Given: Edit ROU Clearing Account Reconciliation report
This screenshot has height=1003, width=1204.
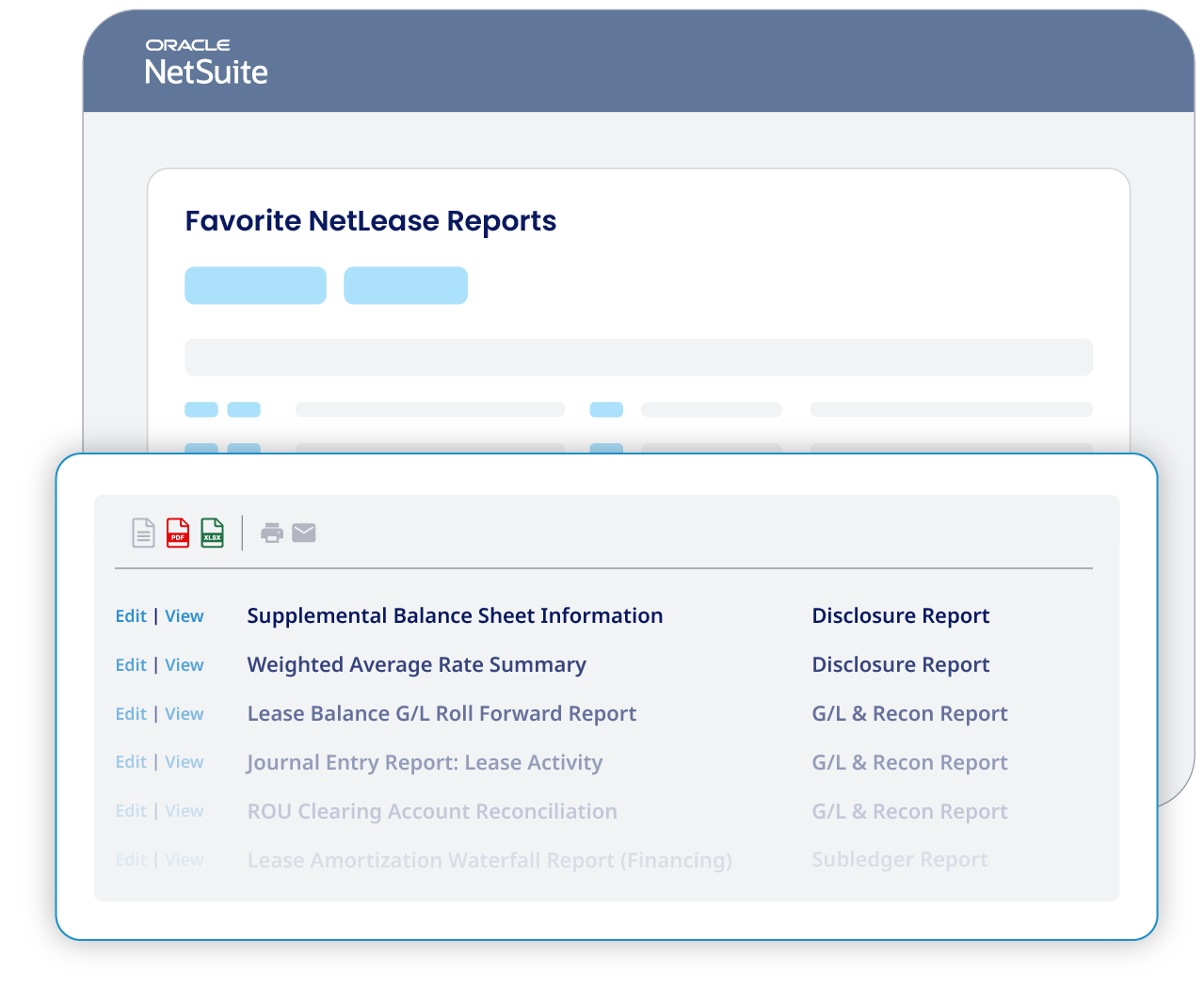Looking at the screenshot, I should [x=131, y=811].
